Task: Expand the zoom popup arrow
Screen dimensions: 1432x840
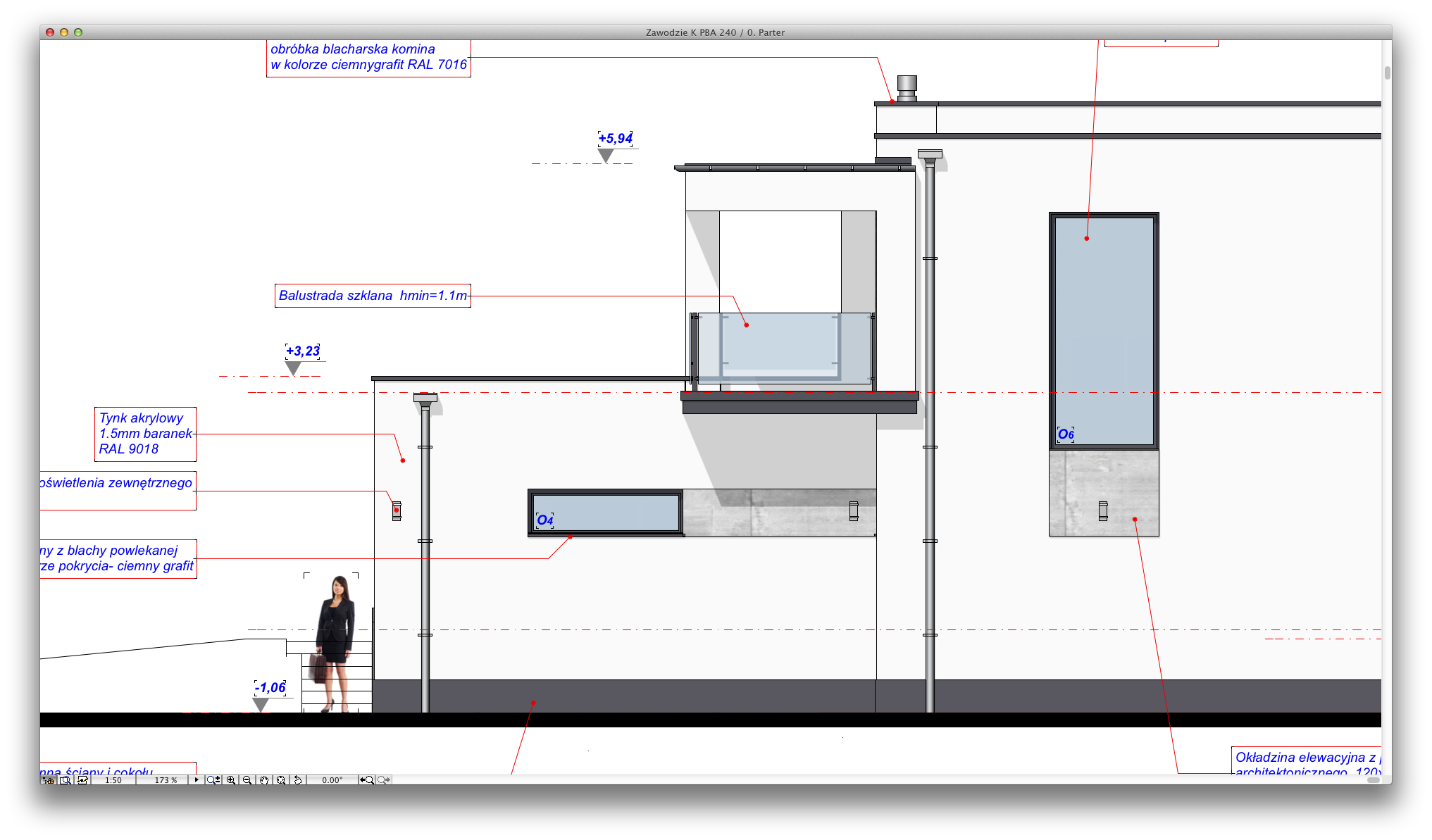Action: [x=197, y=780]
